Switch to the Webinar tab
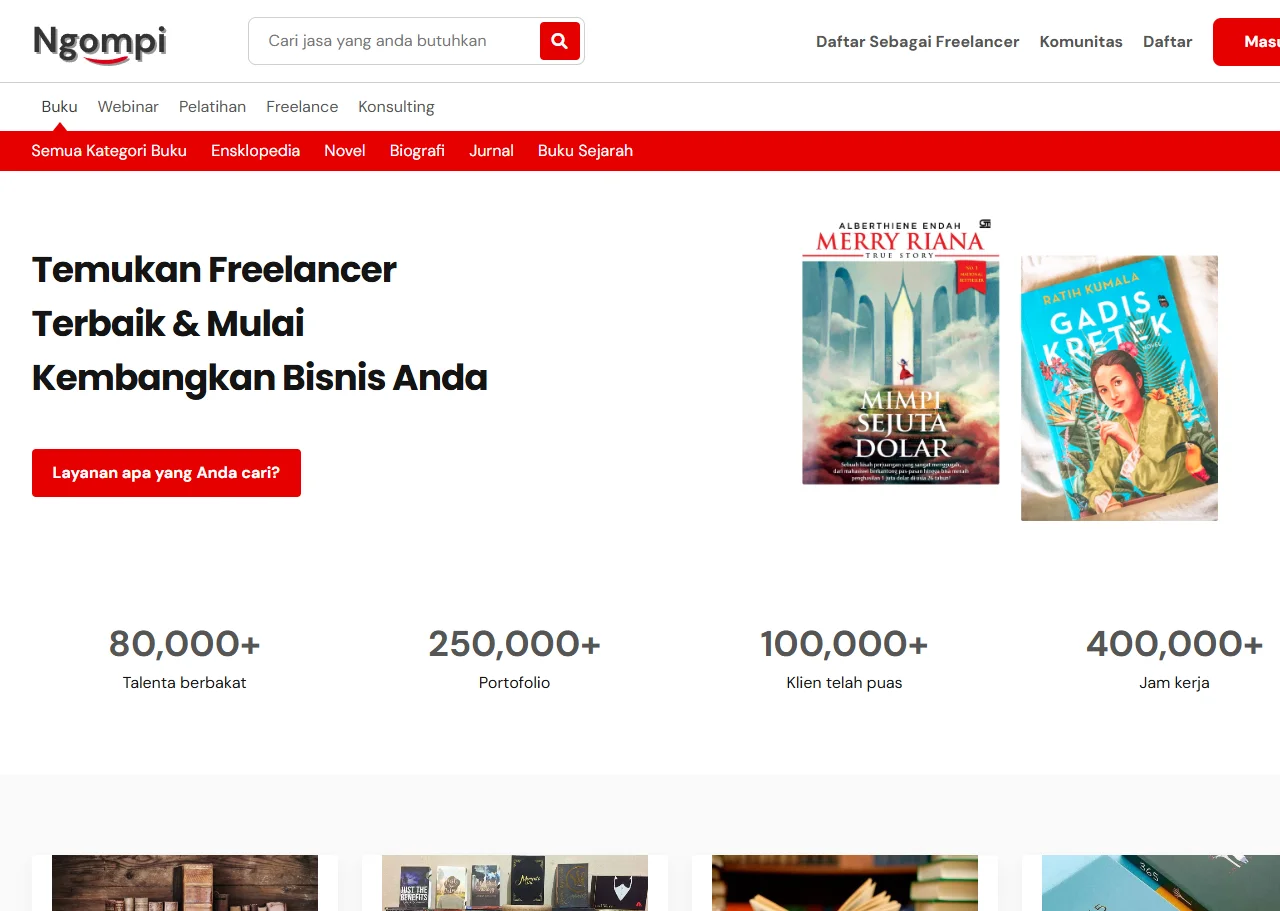Image resolution: width=1280 pixels, height=911 pixels. (x=128, y=107)
